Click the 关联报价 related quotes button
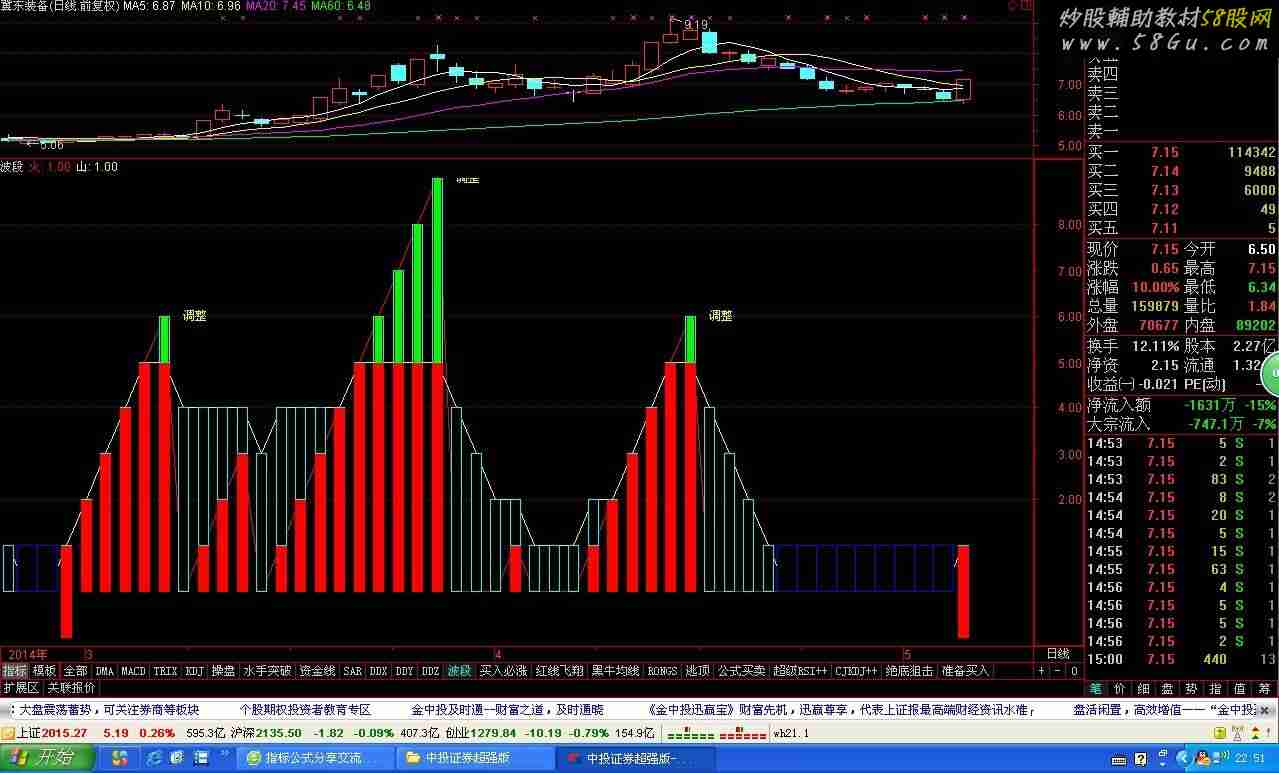Image resolution: width=1279 pixels, height=773 pixels. [x=71, y=688]
